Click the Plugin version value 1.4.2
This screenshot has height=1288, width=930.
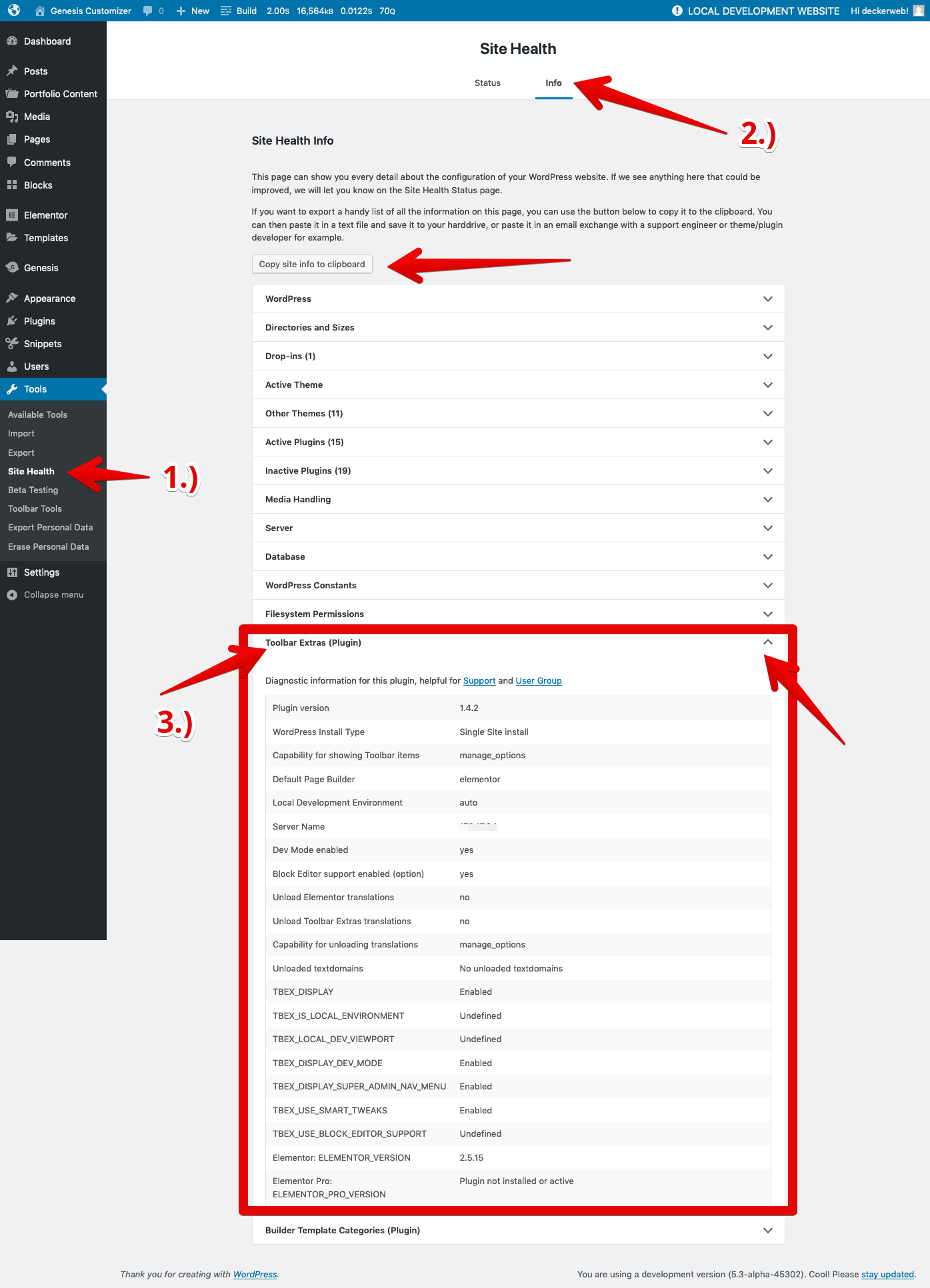[469, 708]
